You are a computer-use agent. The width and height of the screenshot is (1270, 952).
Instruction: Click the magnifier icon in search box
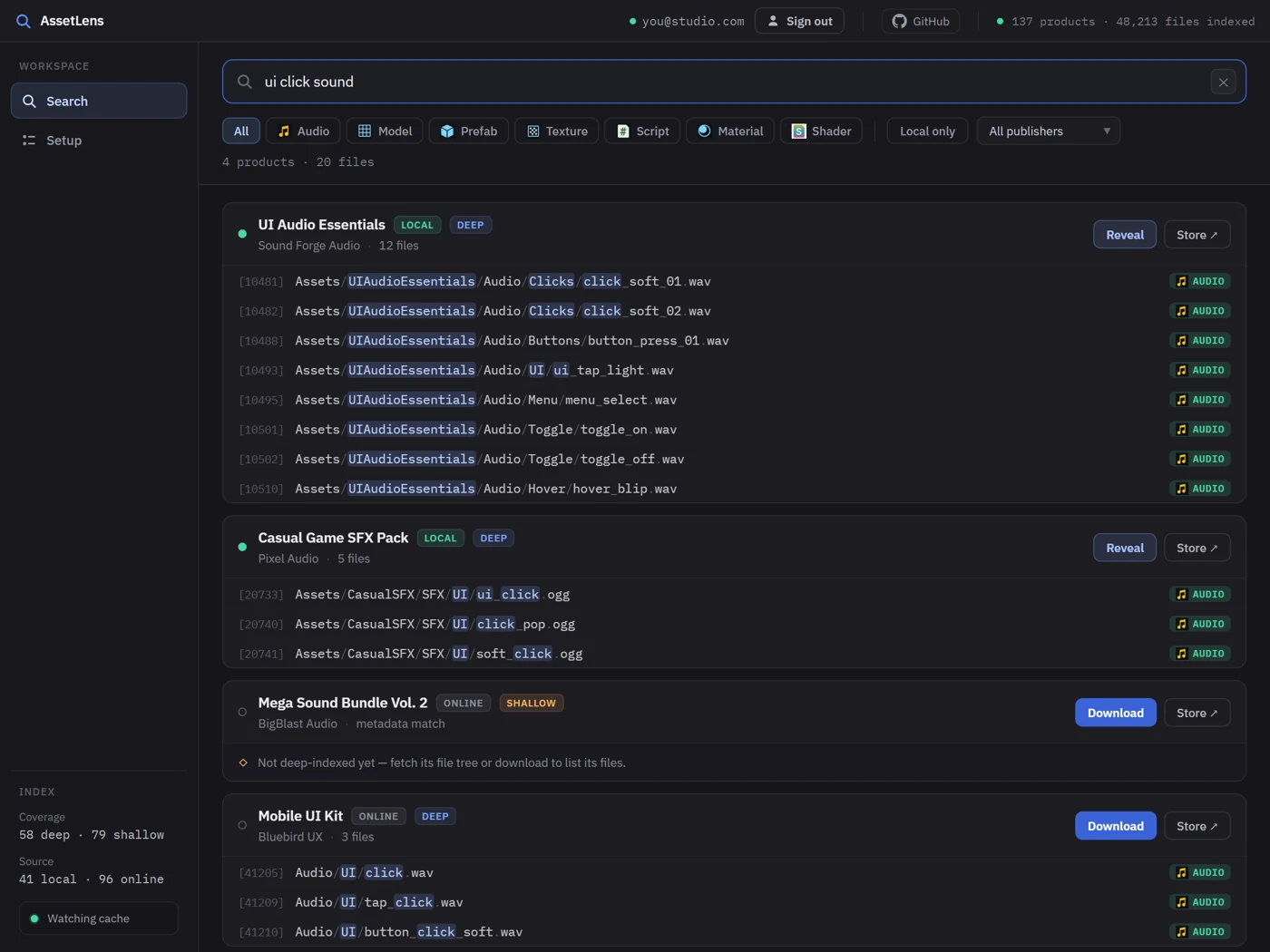point(245,82)
